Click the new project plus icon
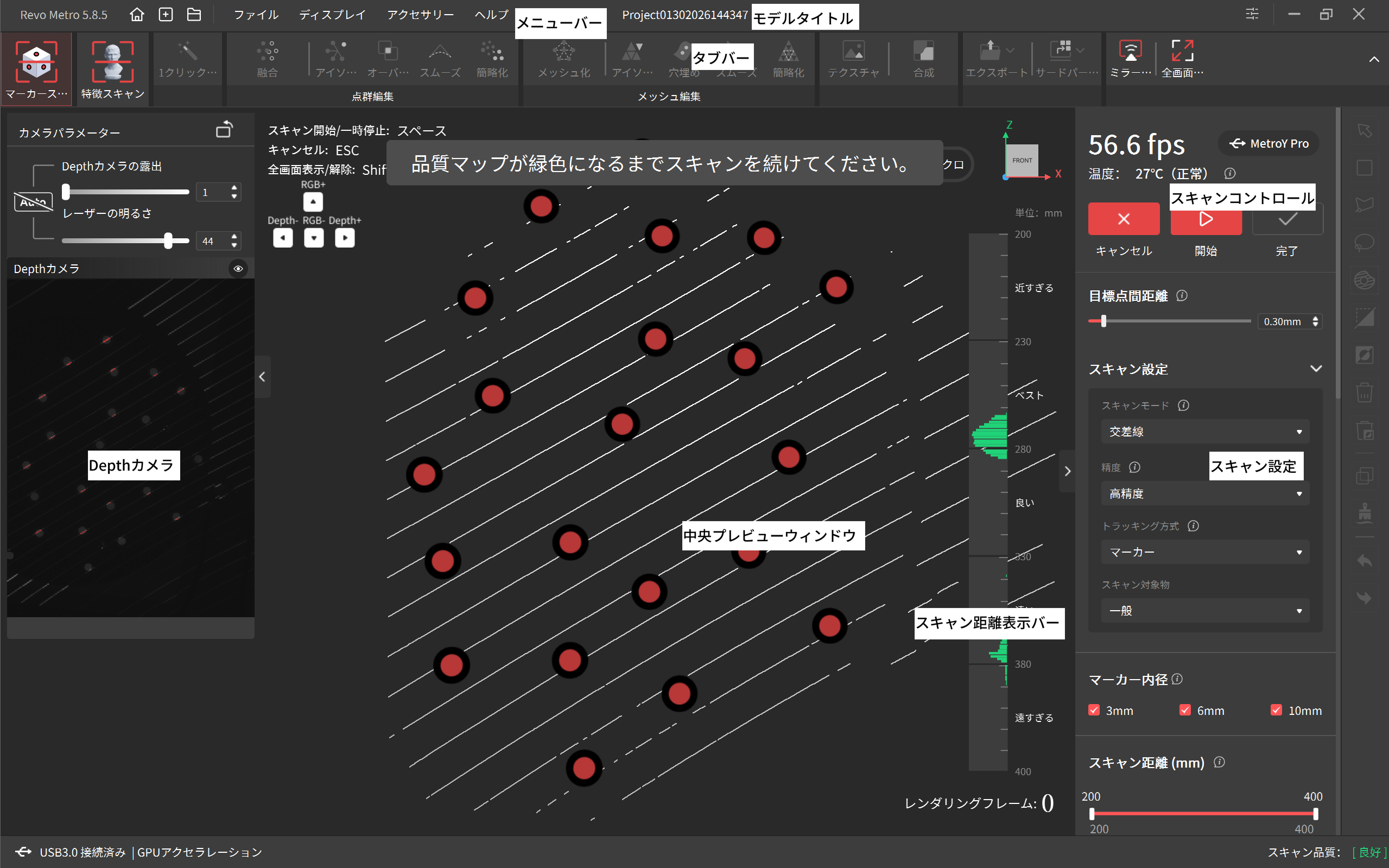Viewport: 1389px width, 868px height. [x=166, y=15]
